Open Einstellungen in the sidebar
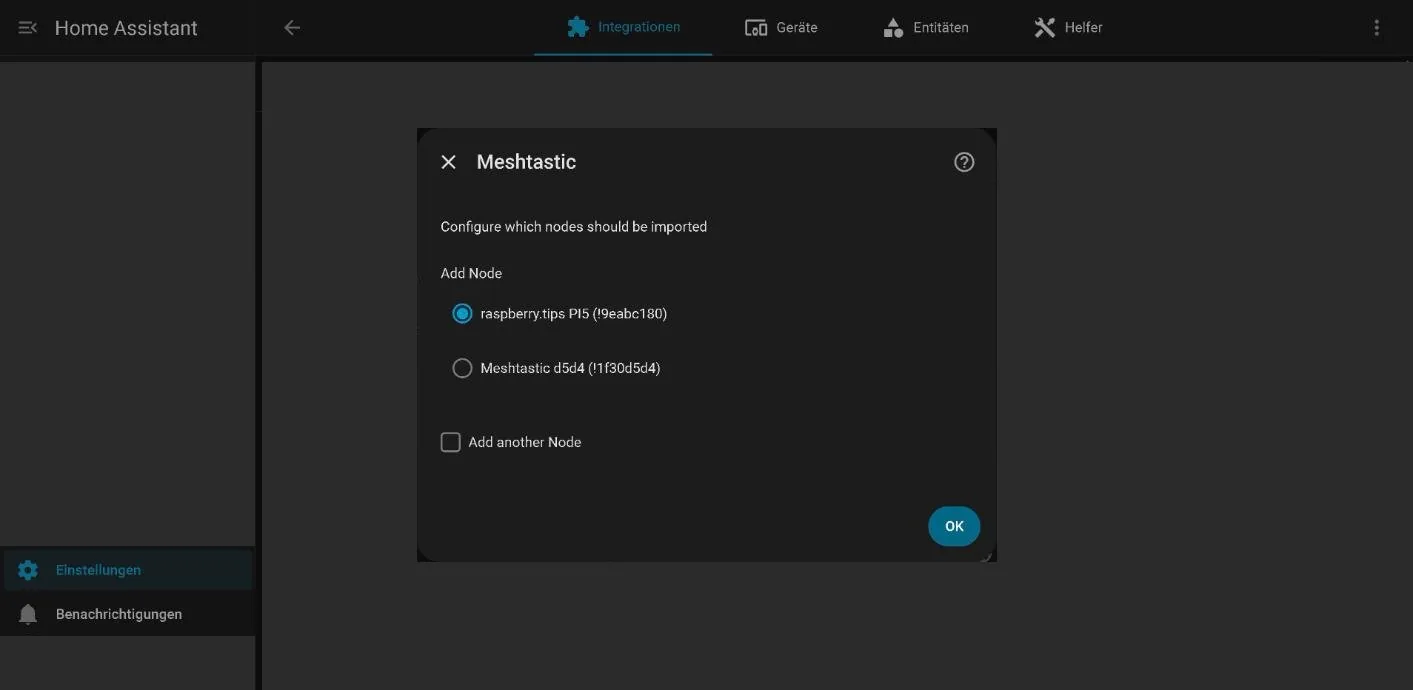Image resolution: width=1413 pixels, height=690 pixels. (127, 570)
